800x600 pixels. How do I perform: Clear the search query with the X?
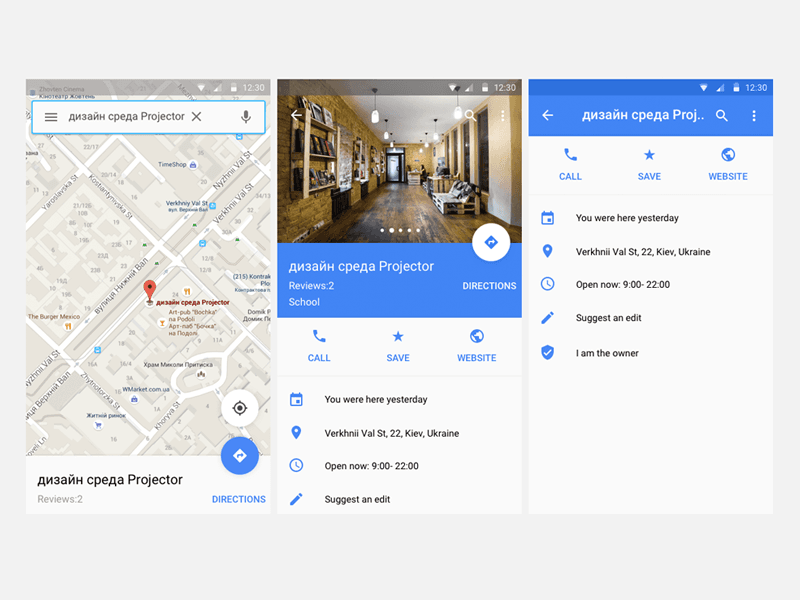tap(197, 117)
